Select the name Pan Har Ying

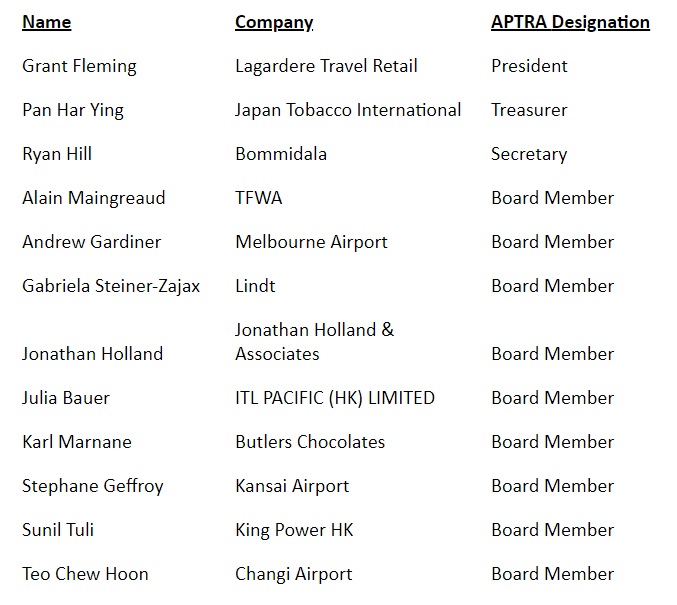(x=73, y=110)
